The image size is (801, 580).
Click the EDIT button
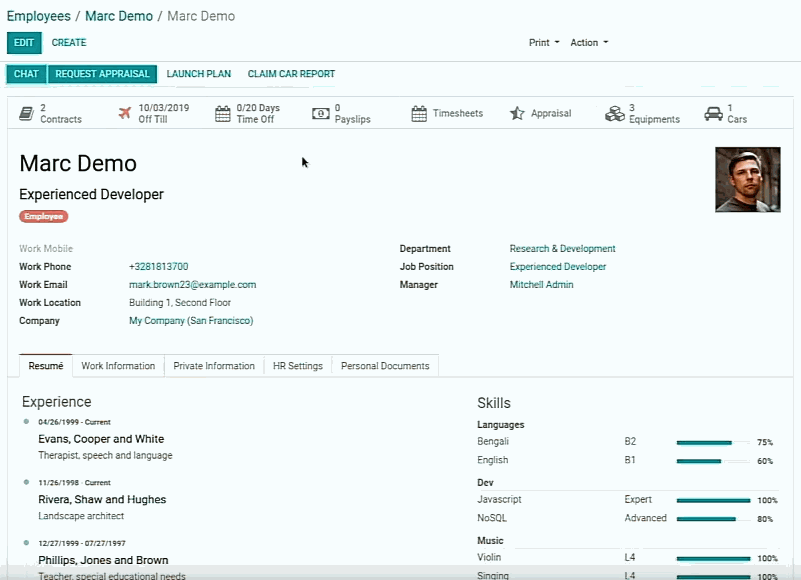tap(24, 43)
